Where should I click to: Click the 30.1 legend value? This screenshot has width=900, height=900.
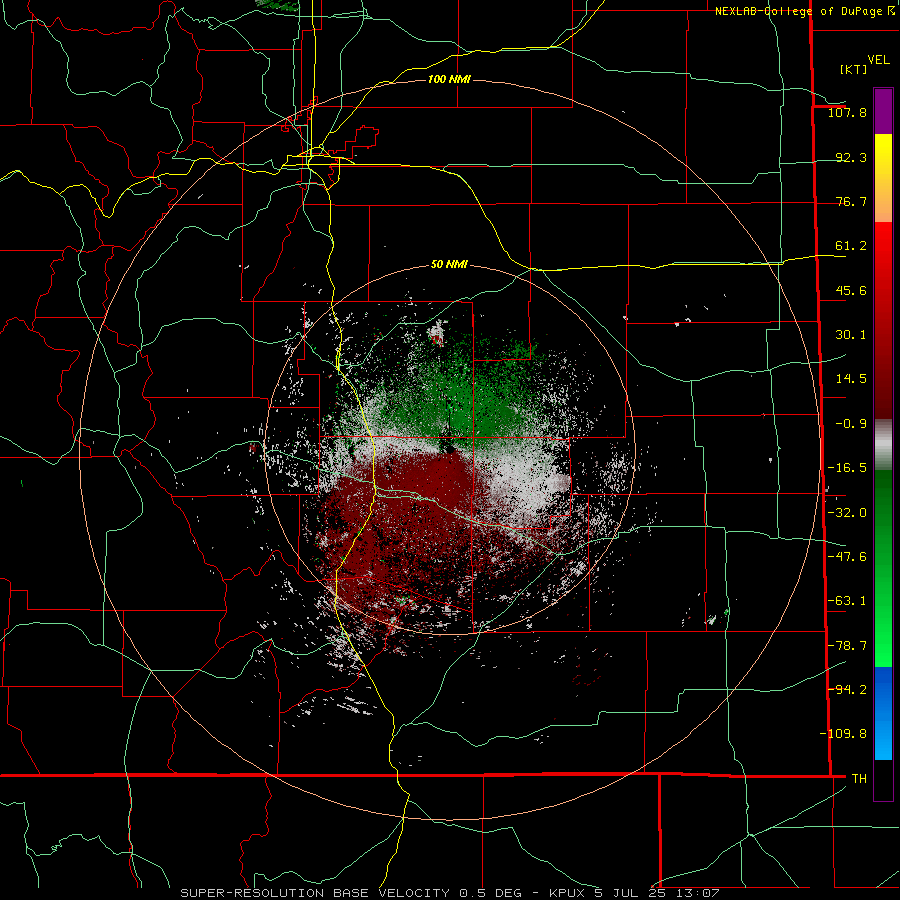[x=851, y=335]
